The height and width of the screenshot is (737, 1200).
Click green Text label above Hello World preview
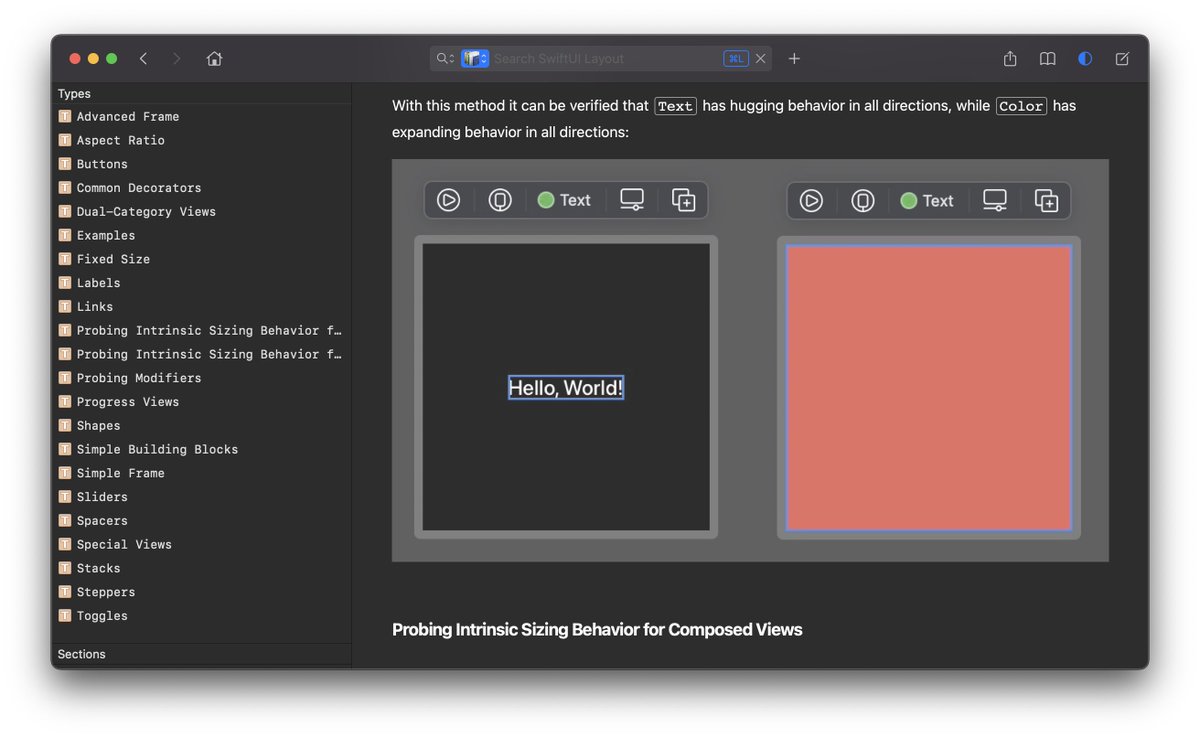(x=564, y=200)
